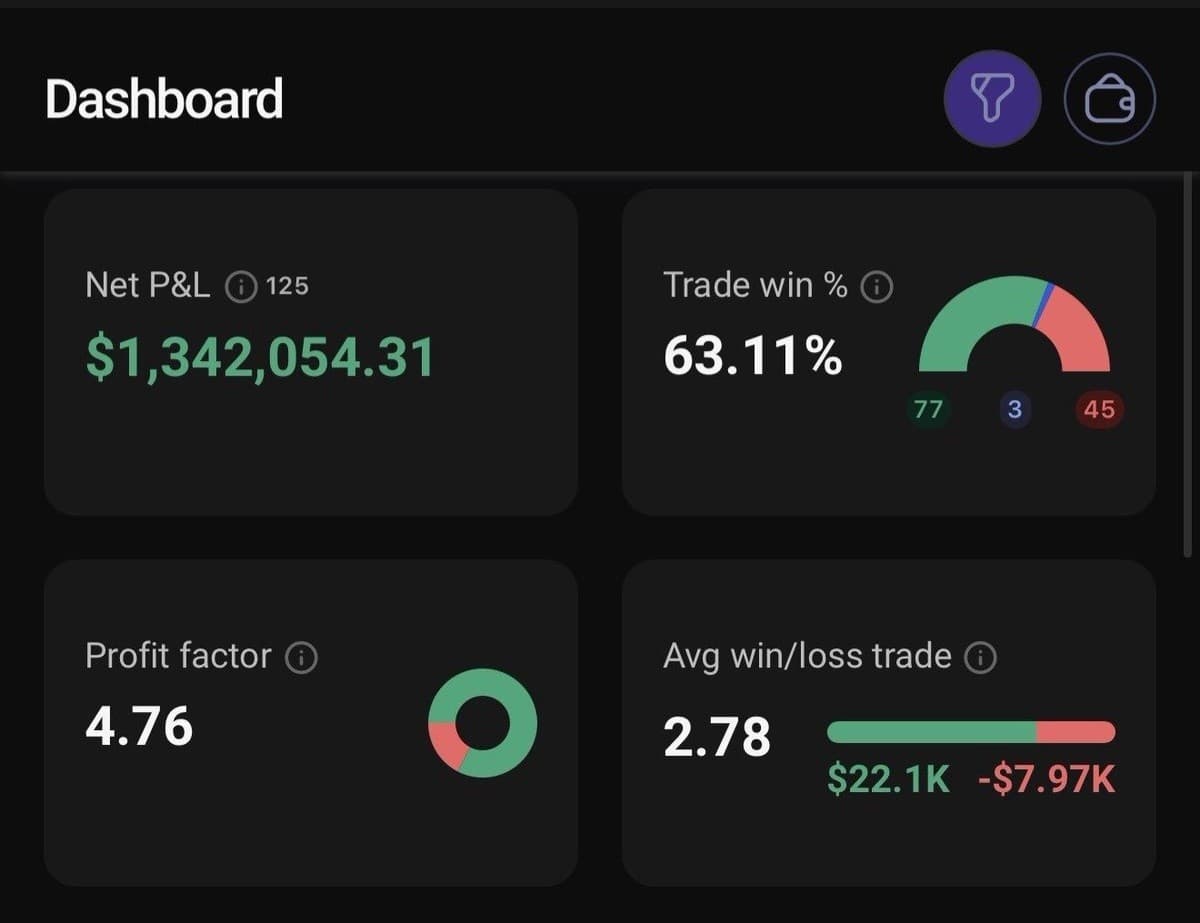Click the Trade win % gauge chart

pos(1014,324)
